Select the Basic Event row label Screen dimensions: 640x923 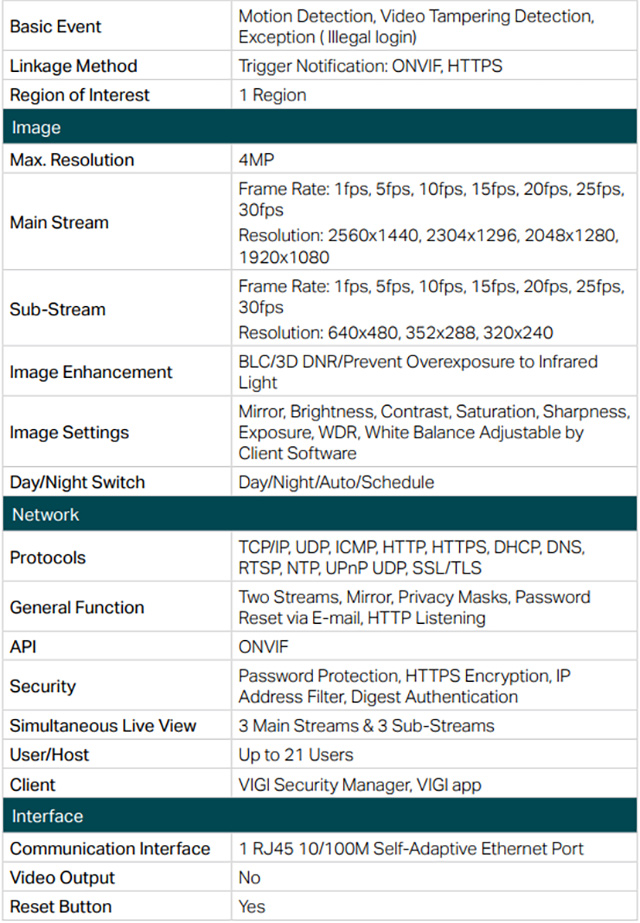pos(55,26)
